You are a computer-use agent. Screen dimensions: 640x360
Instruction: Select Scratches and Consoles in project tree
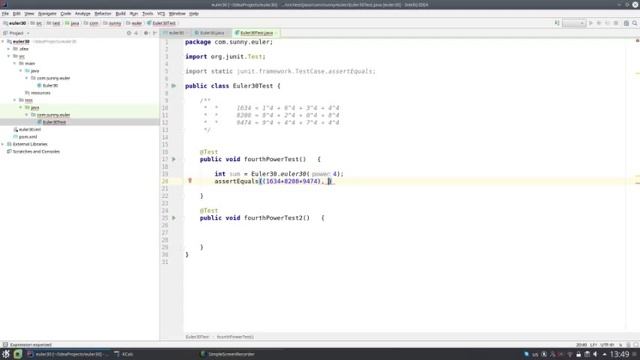[x=33, y=151]
